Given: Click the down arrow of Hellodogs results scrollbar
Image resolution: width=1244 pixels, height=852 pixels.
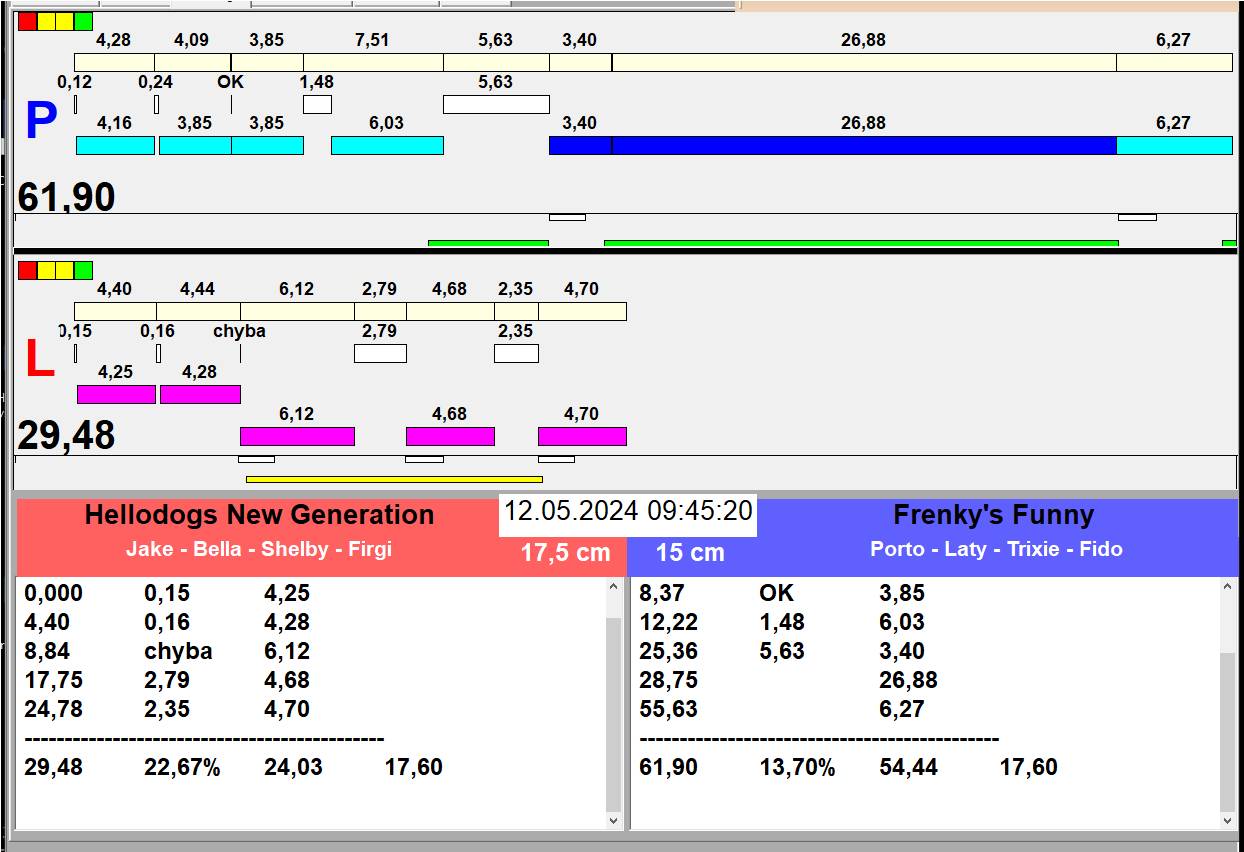Looking at the screenshot, I should point(614,820).
